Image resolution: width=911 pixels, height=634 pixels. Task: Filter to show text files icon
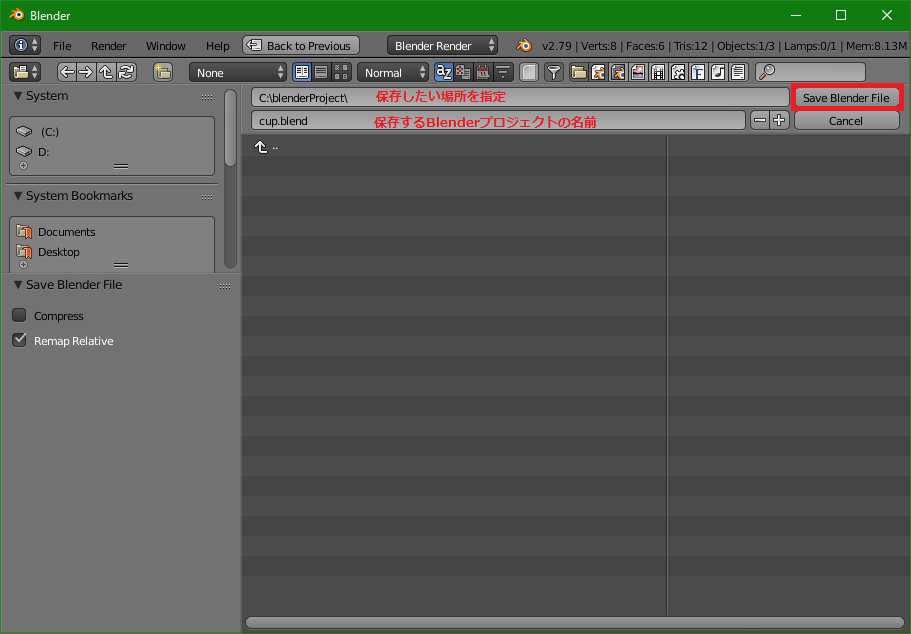738,73
